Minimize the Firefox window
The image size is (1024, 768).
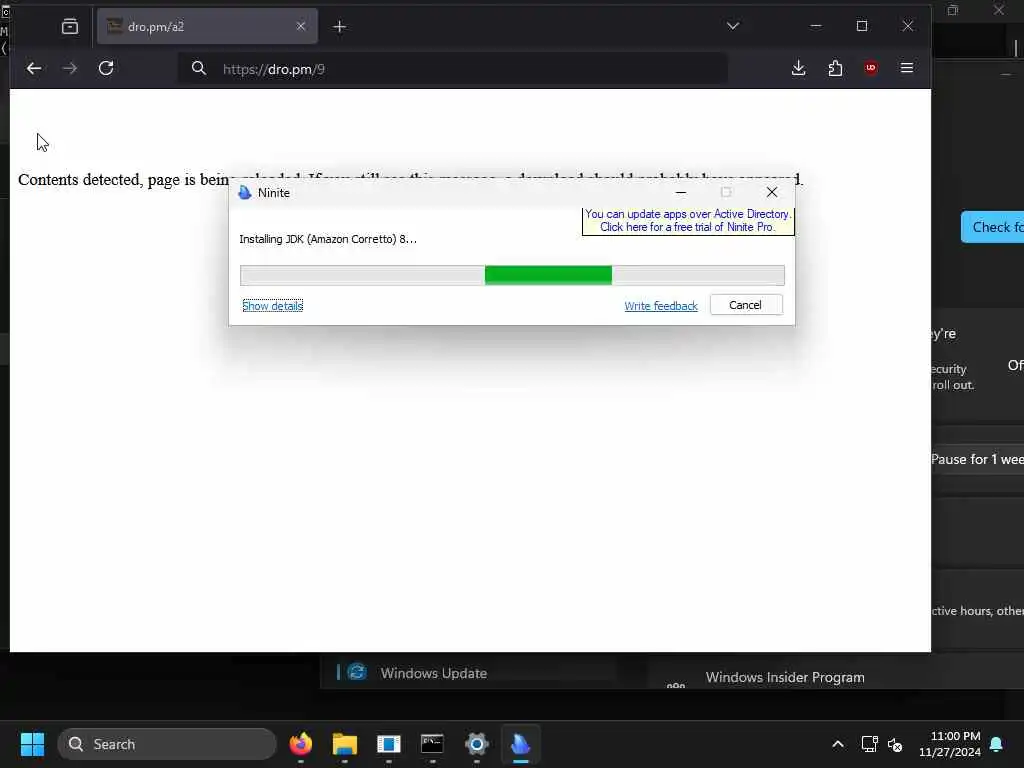click(816, 26)
